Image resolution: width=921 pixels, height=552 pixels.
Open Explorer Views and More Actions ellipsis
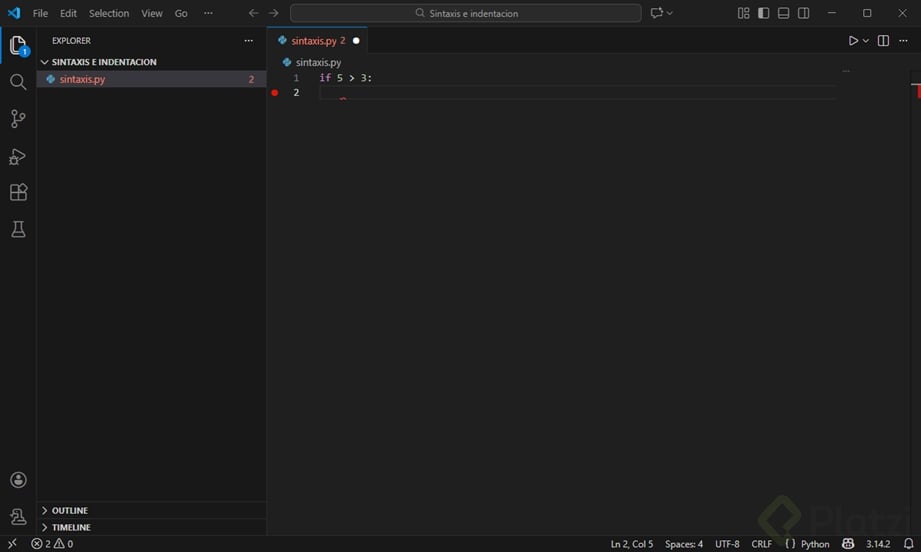coord(248,41)
